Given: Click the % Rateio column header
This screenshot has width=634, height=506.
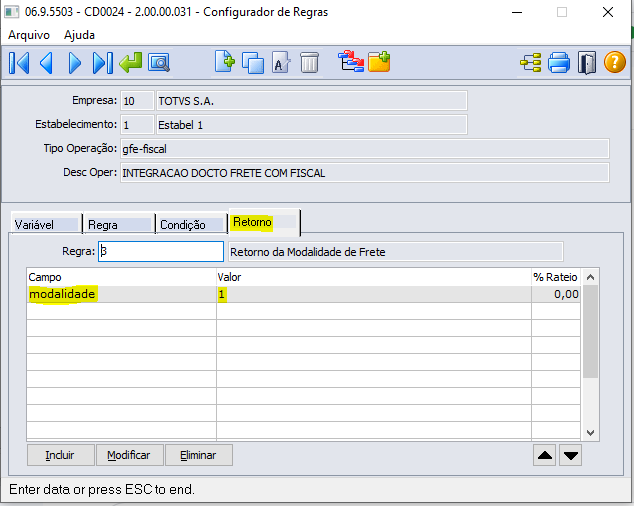Looking at the screenshot, I should click(556, 277).
